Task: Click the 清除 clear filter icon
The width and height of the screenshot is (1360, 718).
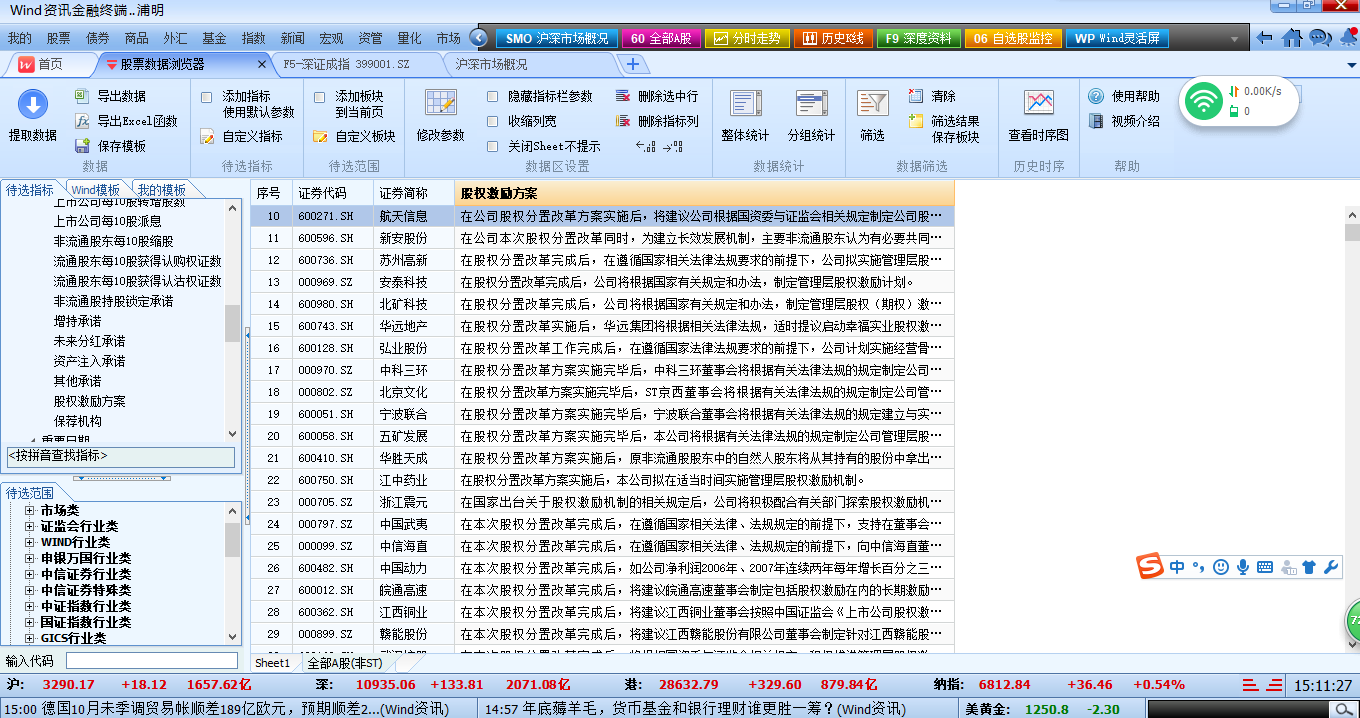Action: 916,96
